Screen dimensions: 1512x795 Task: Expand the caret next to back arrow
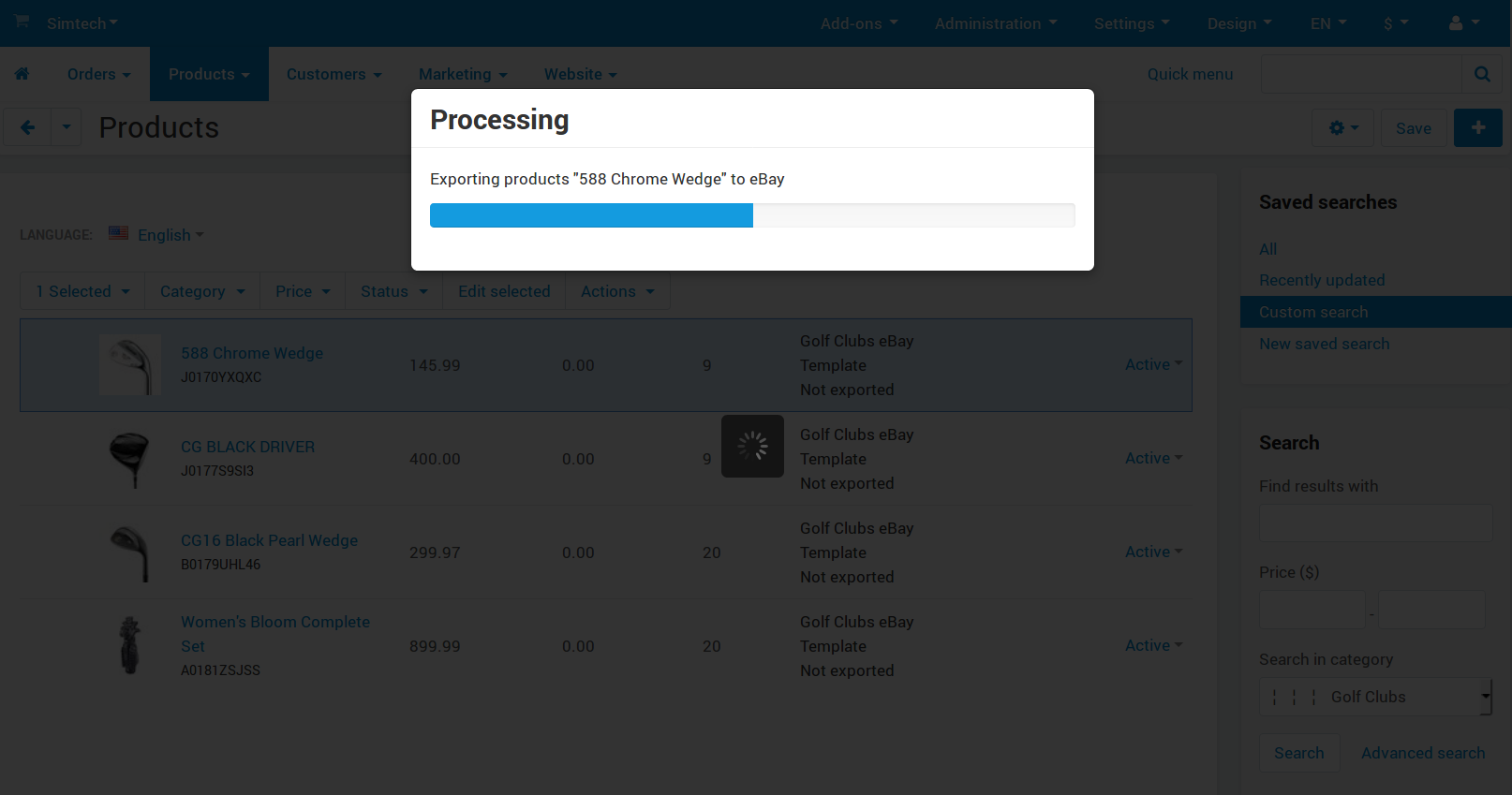(x=66, y=127)
